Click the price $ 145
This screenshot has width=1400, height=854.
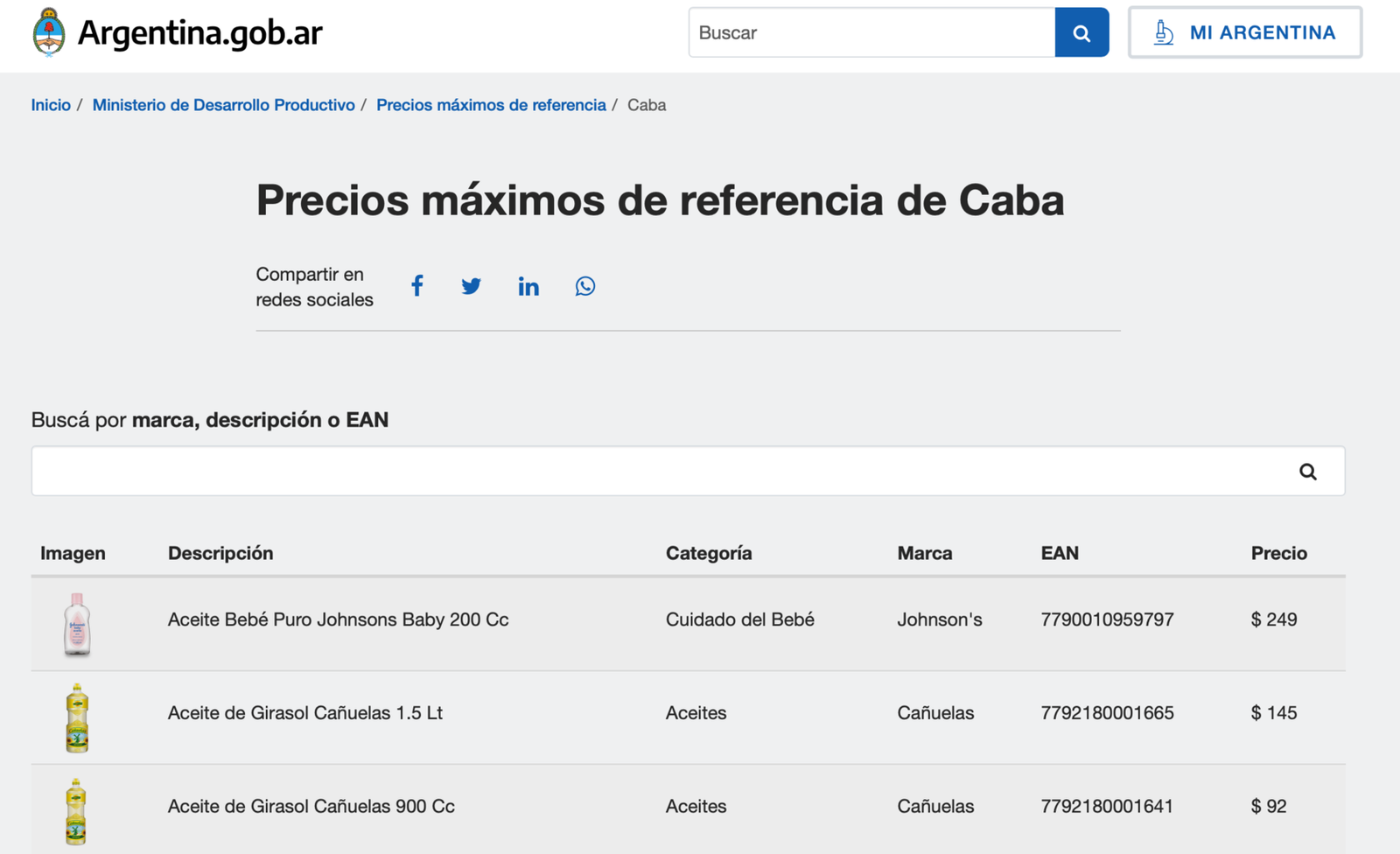coord(1274,713)
